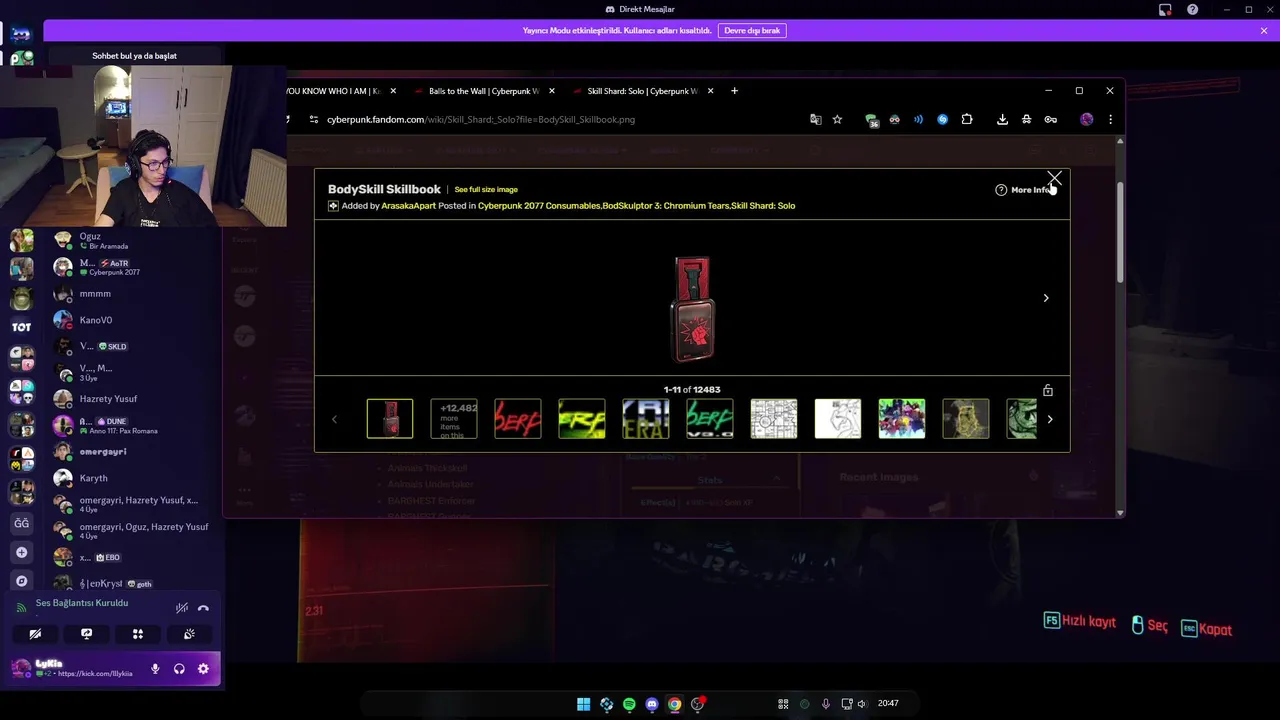Open Chrome profile avatar
The image size is (1280, 720).
point(1086,119)
